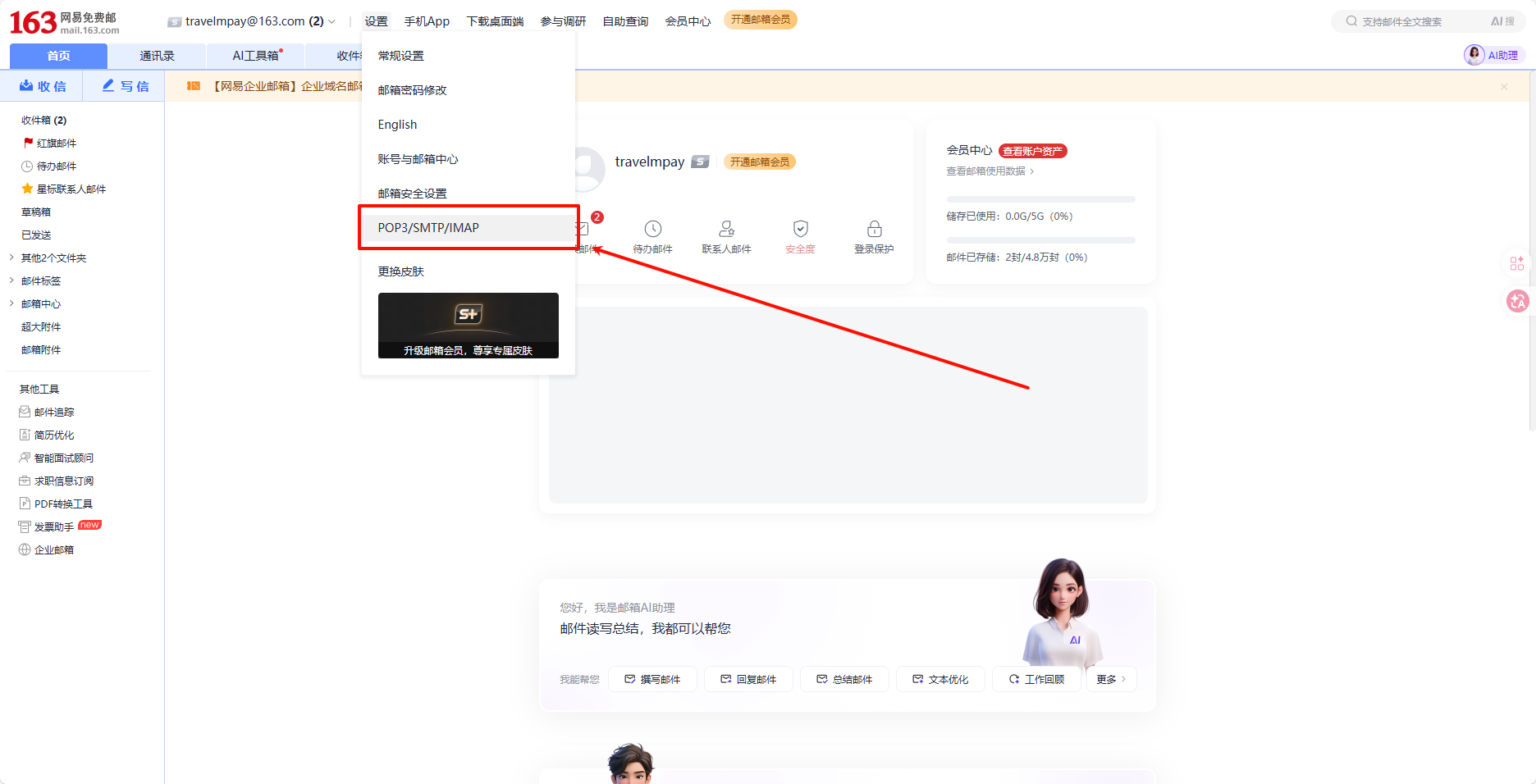The image size is (1536, 784).
Task: Click the summarize mail button
Action: pos(844,679)
